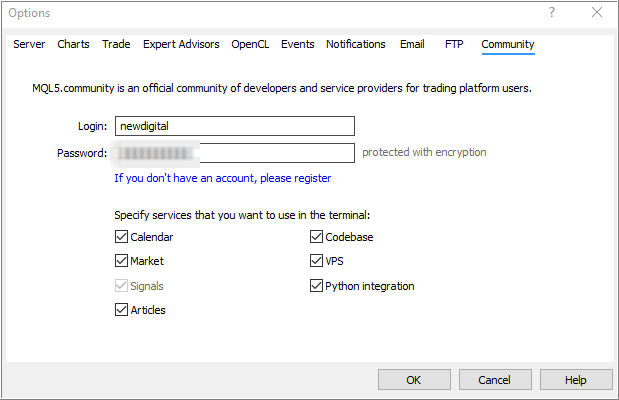Click the title bar help question mark

[552, 13]
